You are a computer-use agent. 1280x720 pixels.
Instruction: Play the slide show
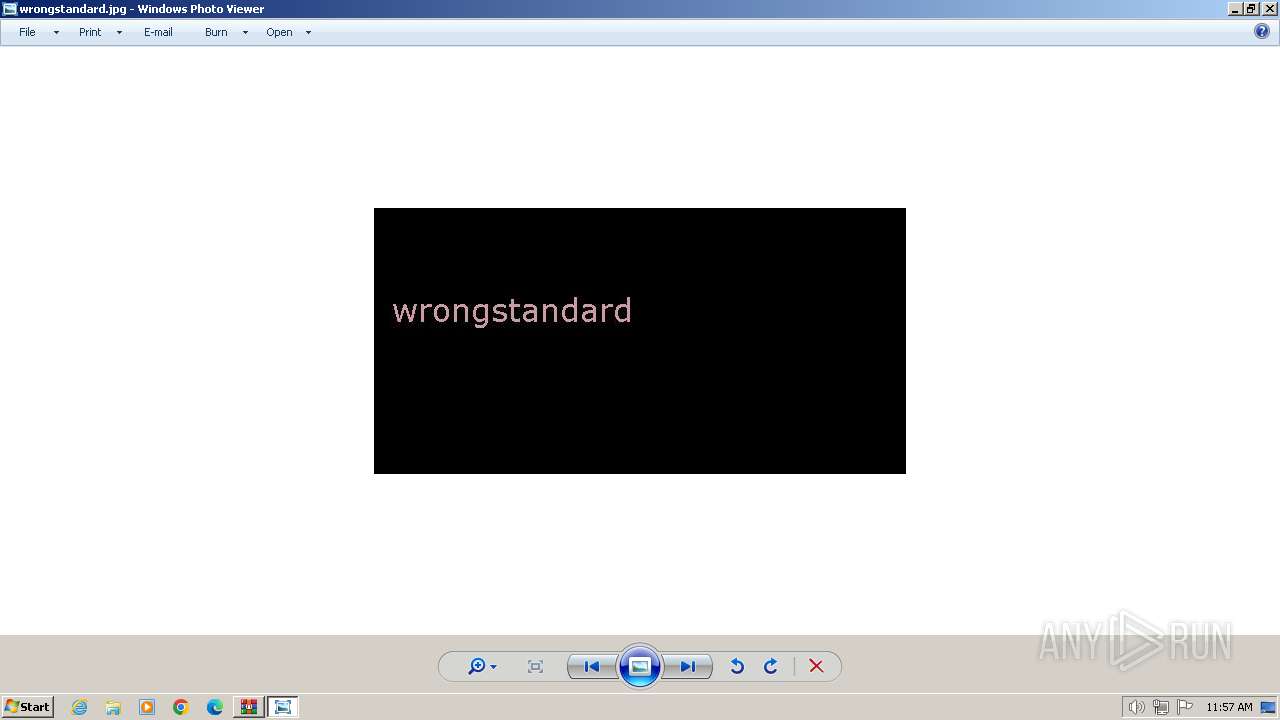[x=640, y=667]
